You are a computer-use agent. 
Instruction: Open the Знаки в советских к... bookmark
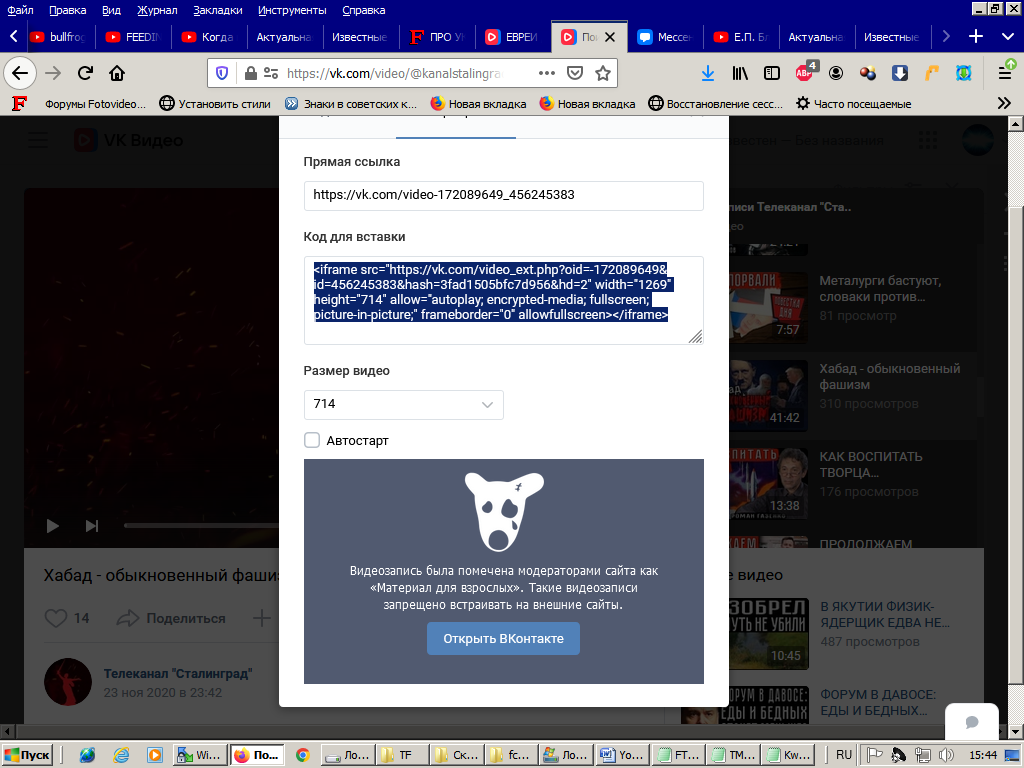tap(351, 103)
